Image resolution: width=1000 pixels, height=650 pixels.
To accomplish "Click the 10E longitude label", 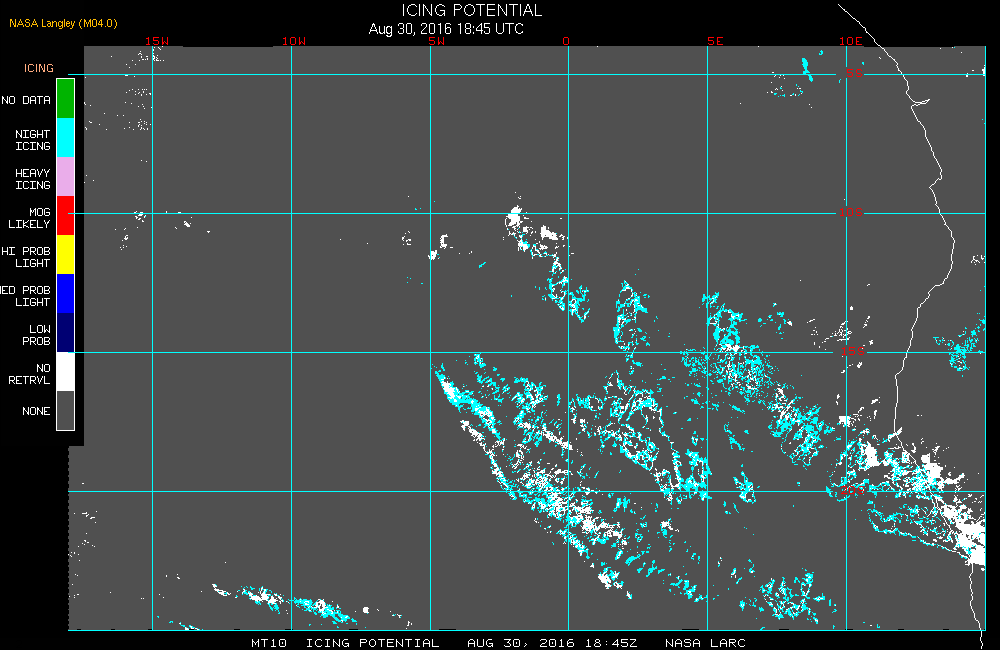I will 850,41.
